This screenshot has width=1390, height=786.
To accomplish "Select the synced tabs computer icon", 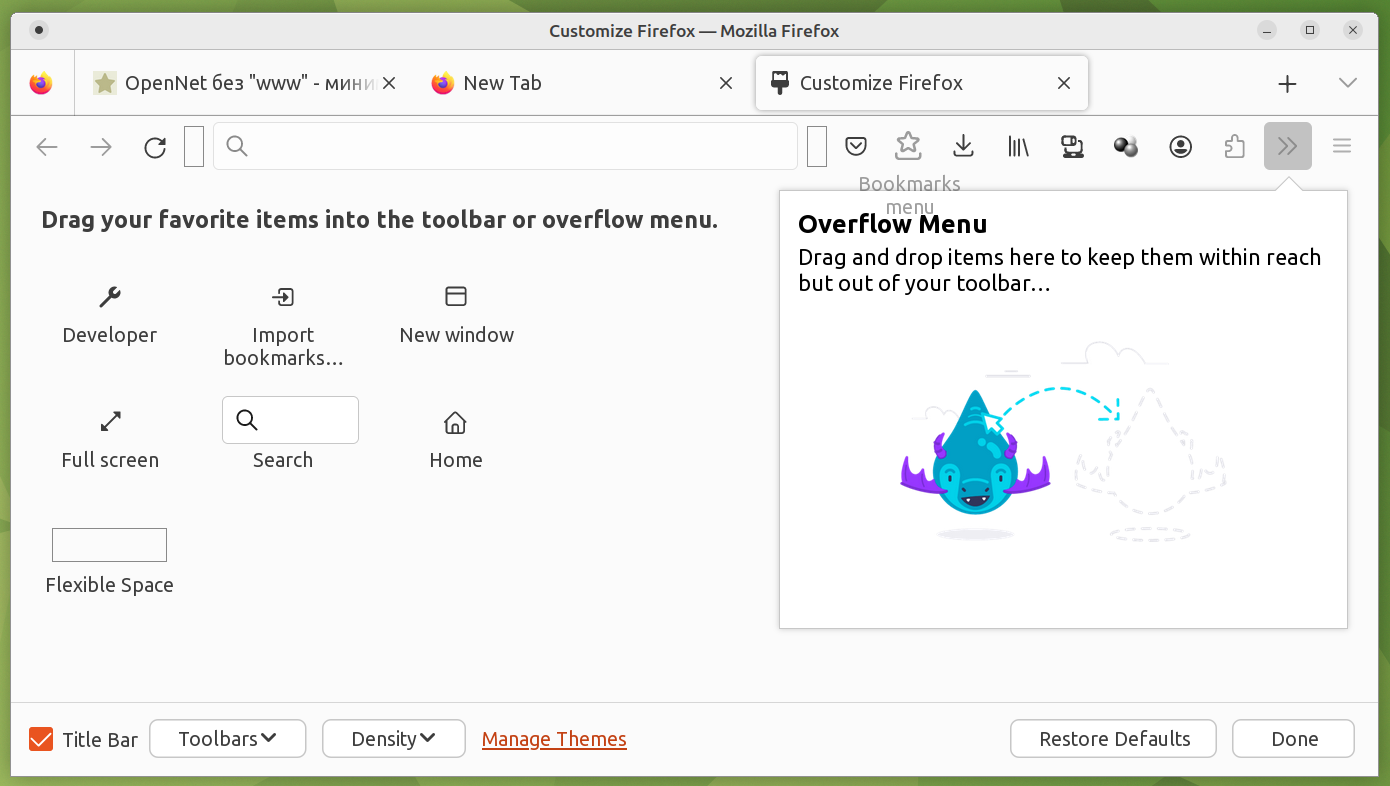I will pos(1072,146).
